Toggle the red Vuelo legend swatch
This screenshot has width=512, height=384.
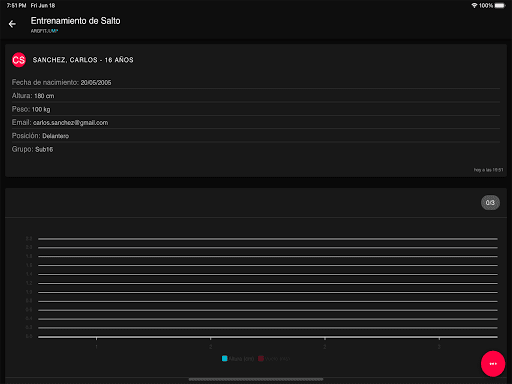261,359
